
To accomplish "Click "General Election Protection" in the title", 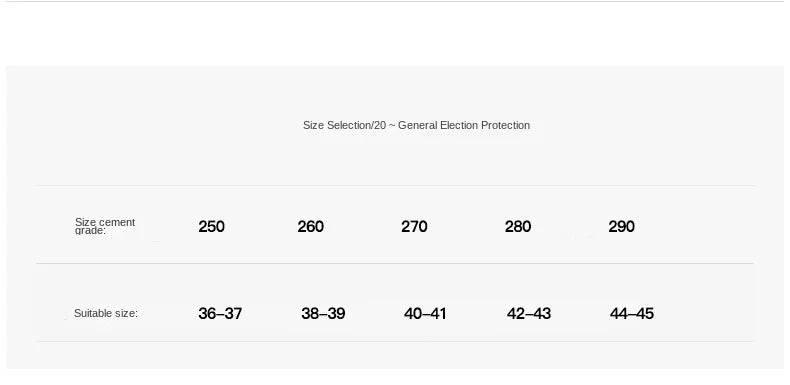I will [x=464, y=125].
